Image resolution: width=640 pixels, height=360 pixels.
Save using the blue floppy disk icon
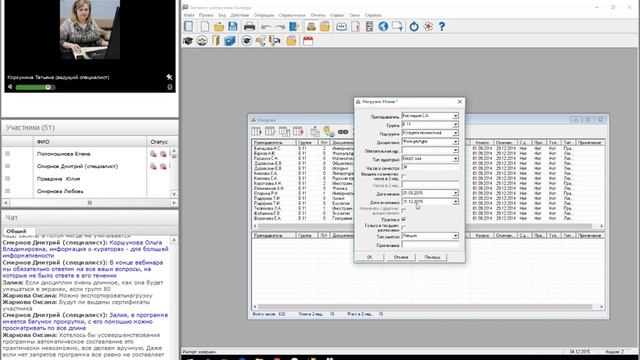point(233,27)
